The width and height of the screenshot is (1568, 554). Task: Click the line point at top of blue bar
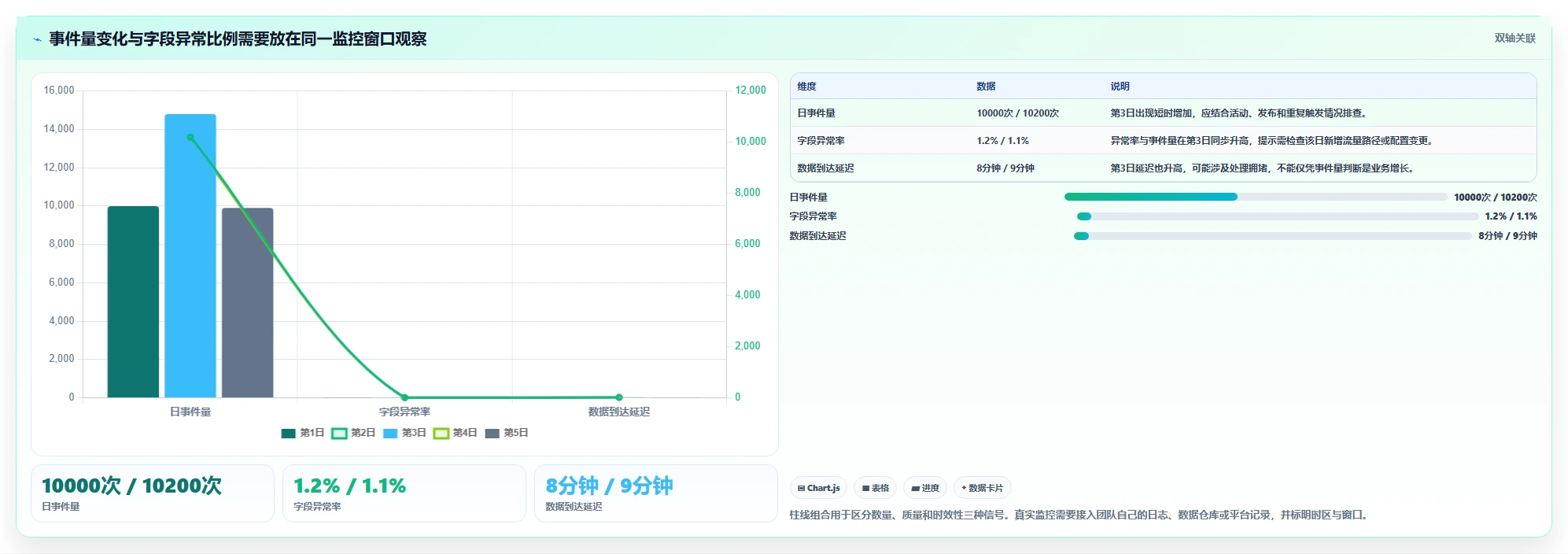[x=190, y=137]
